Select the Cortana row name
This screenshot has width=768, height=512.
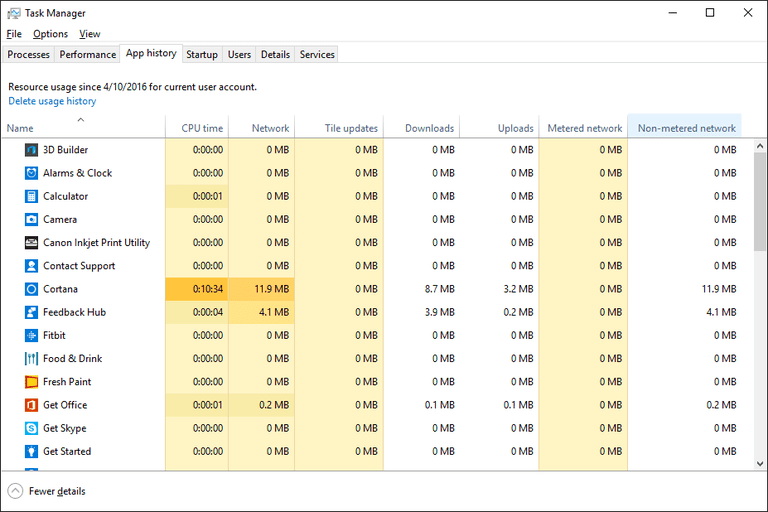(x=60, y=289)
